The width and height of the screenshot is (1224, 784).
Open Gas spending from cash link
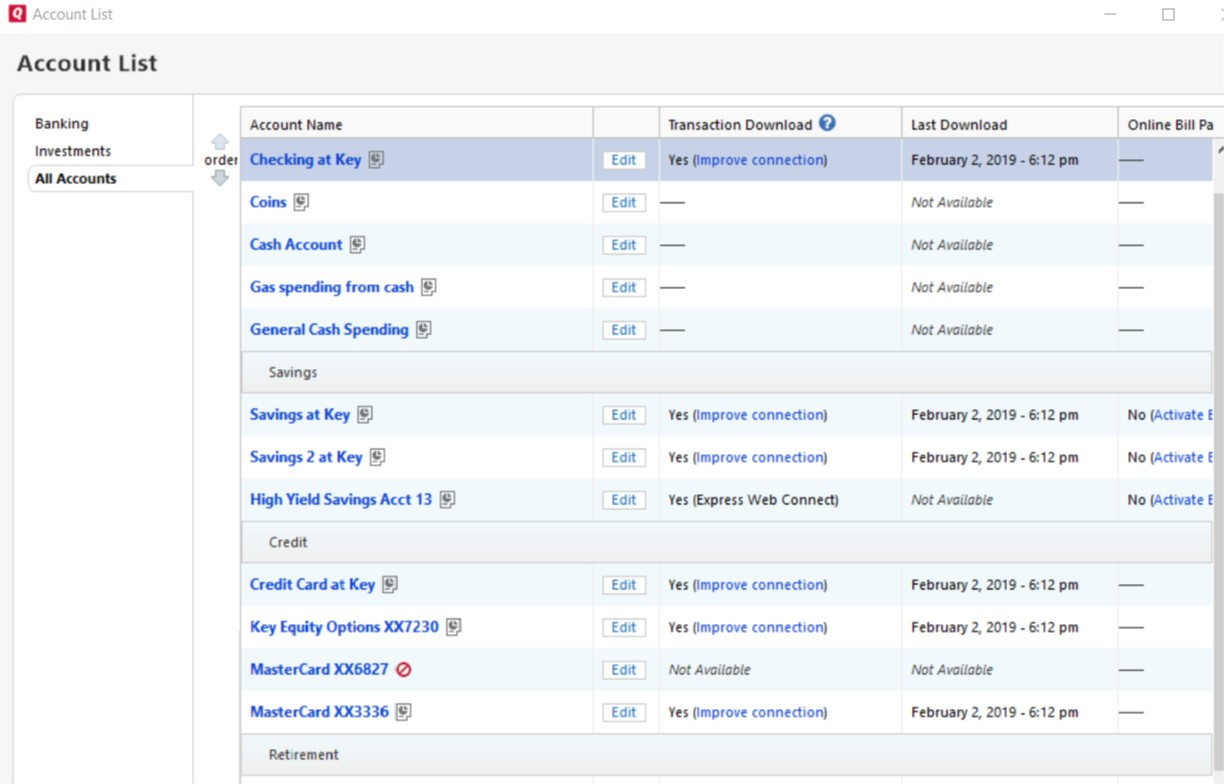click(332, 287)
